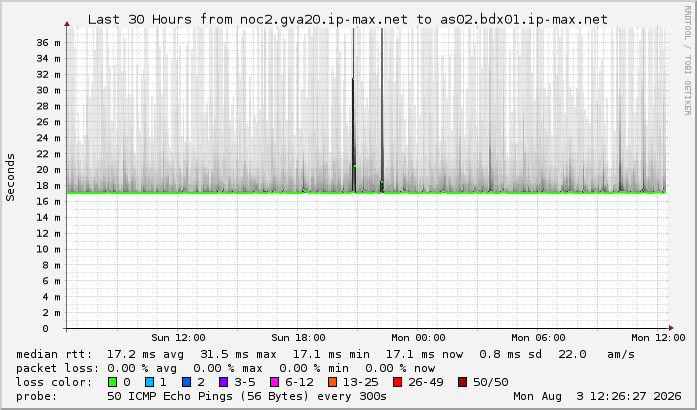This screenshot has width=697, height=410.
Task: Click the '0.8 ms sd' value
Action: tap(510, 354)
